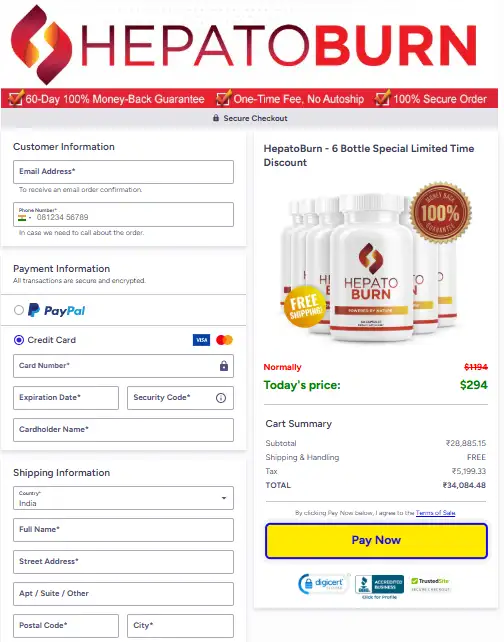Viewport: 504px width, 642px height.
Task: Open the Terms of Sale link
Action: coord(435,513)
